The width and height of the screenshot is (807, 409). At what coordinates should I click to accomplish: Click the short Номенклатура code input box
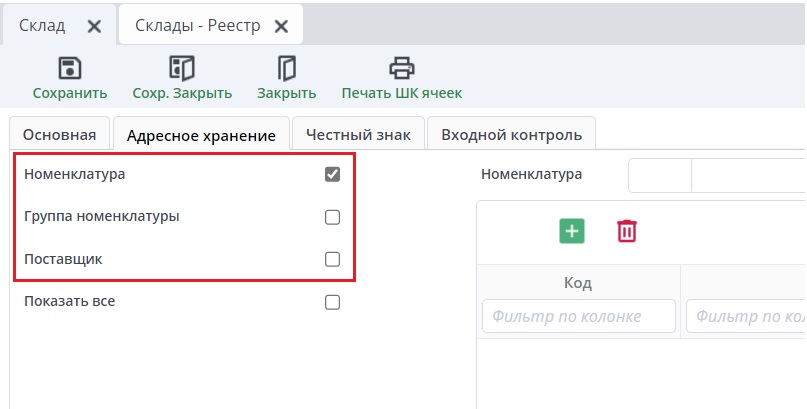point(659,175)
